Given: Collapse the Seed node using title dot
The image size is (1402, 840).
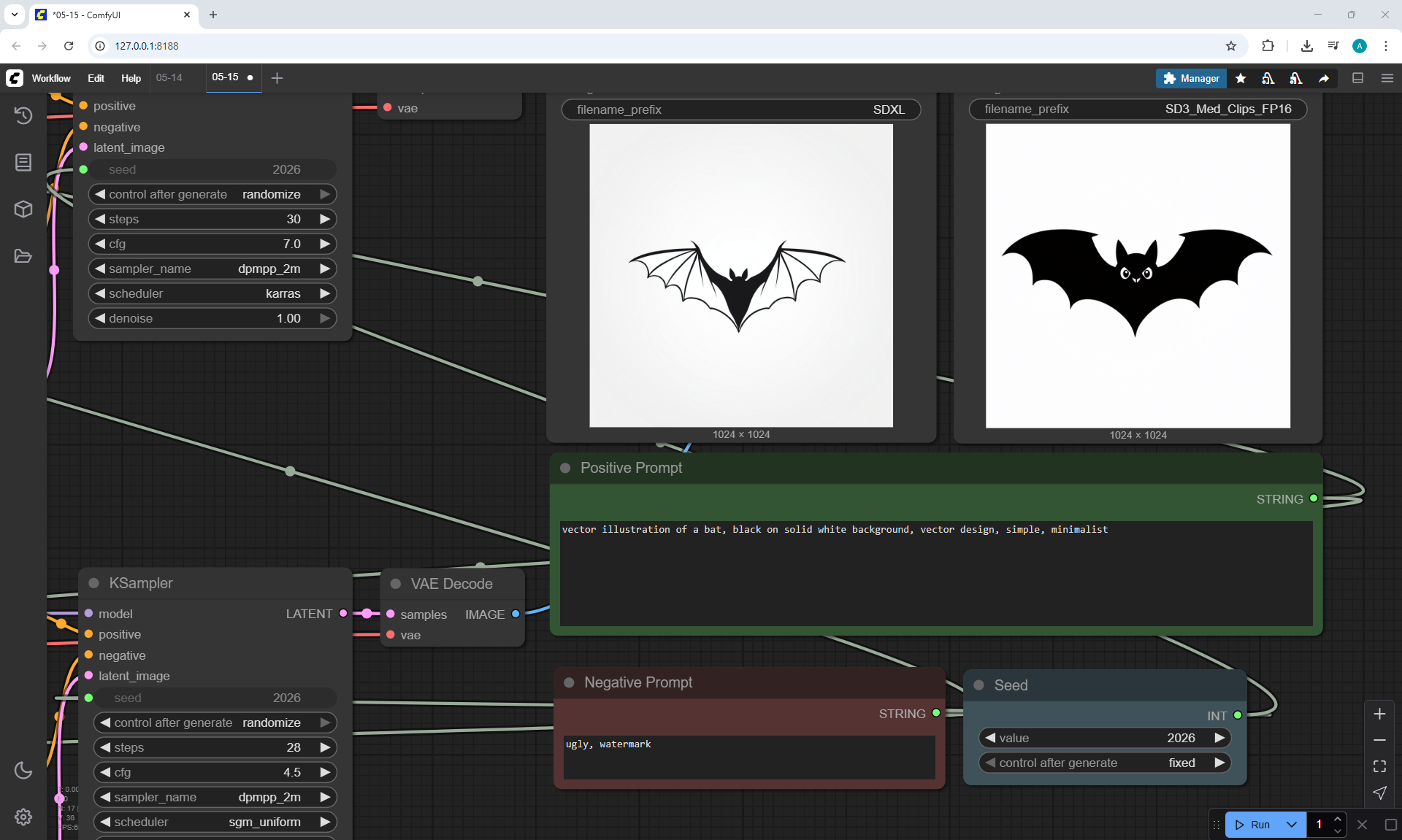Looking at the screenshot, I should click(979, 685).
